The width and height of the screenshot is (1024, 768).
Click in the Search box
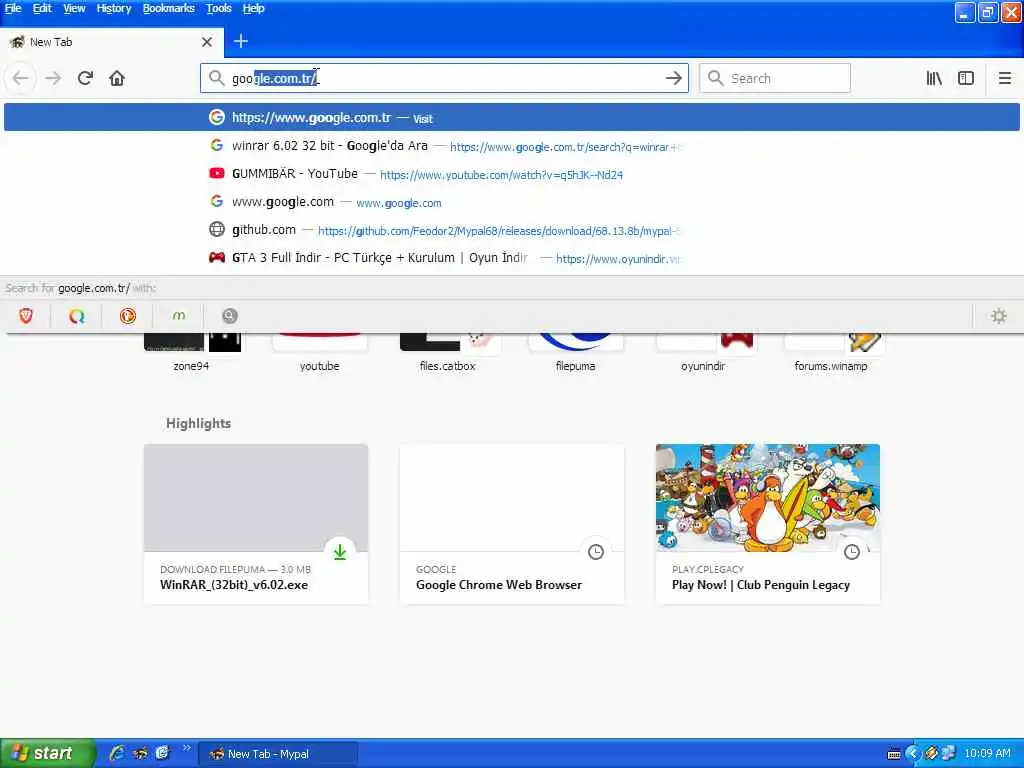(x=775, y=78)
